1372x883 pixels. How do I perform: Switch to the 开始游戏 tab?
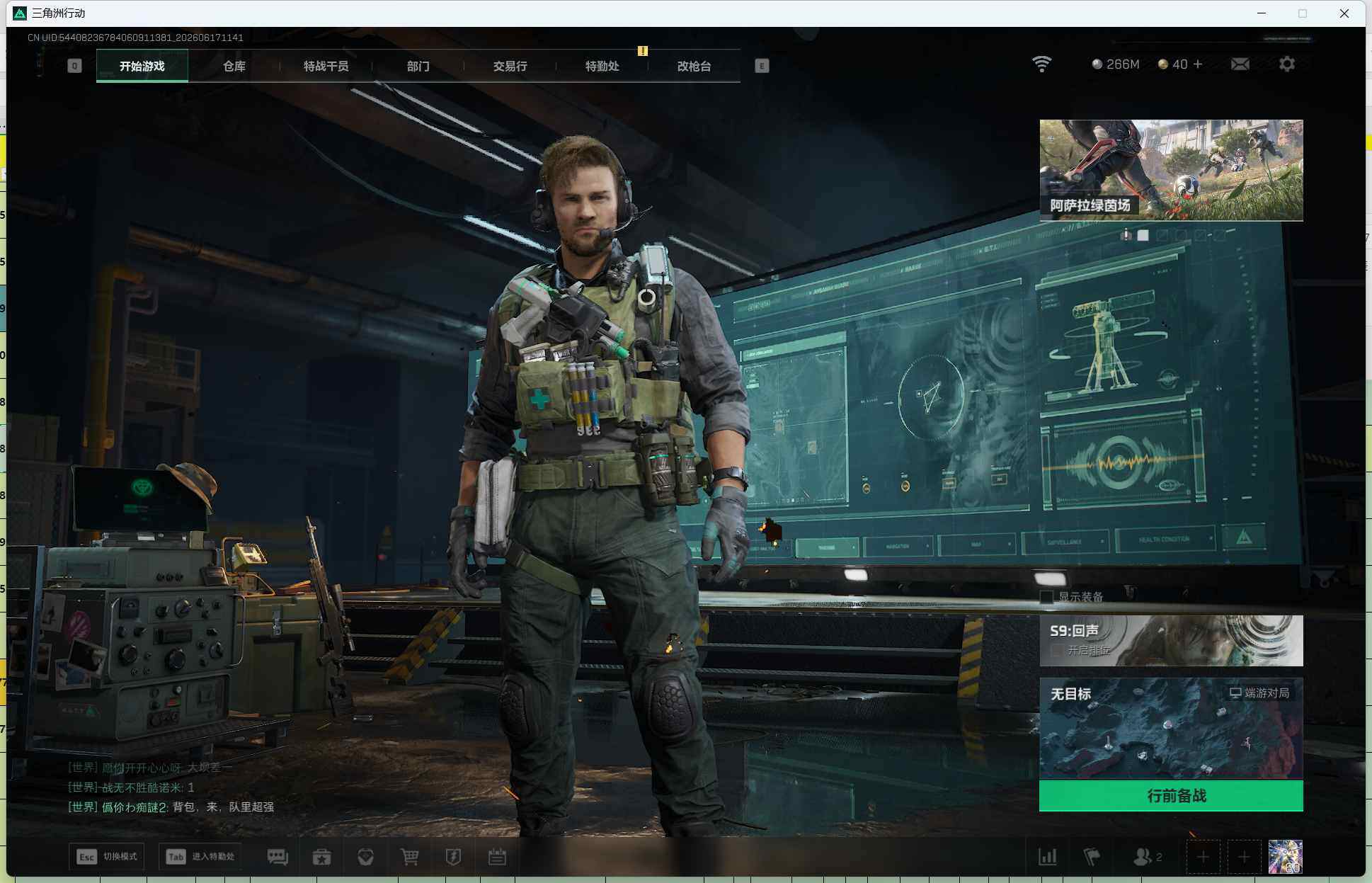tap(142, 66)
